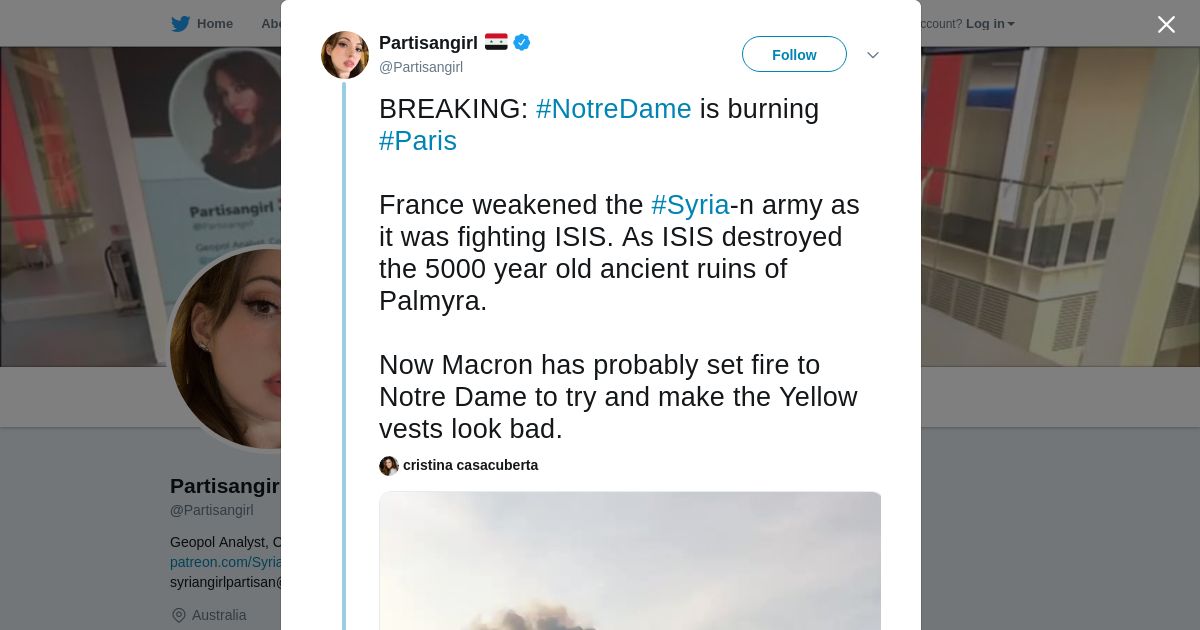Expand the Log in dropdown
1200x630 pixels.
tap(990, 24)
